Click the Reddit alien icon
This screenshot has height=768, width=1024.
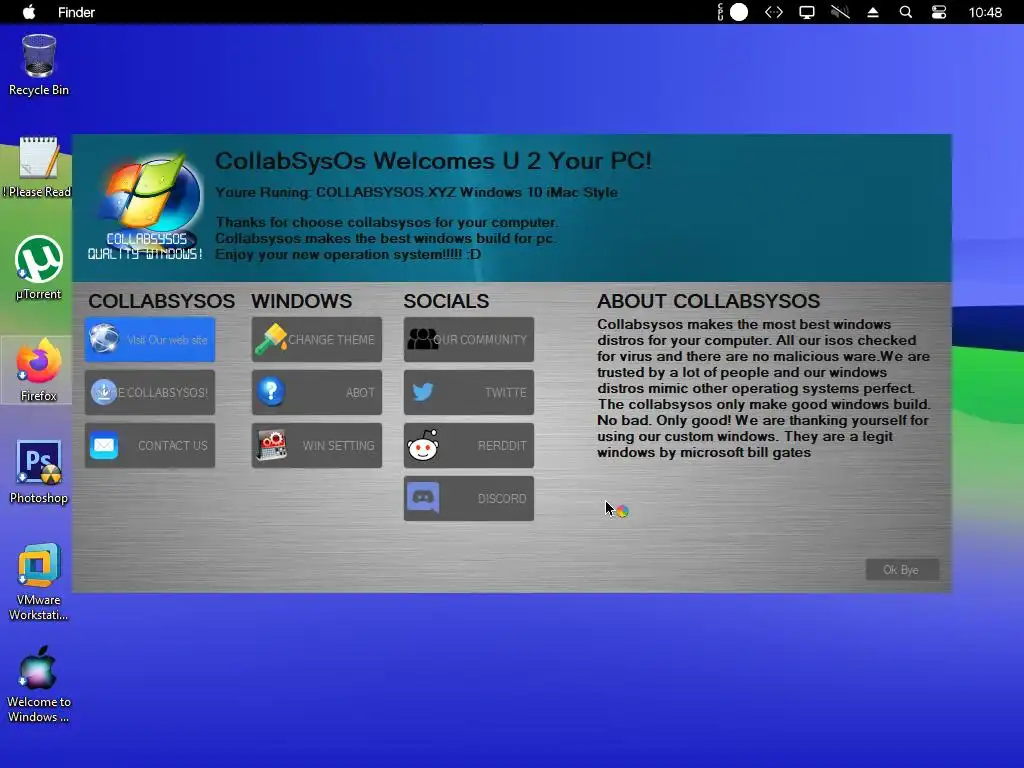423,445
